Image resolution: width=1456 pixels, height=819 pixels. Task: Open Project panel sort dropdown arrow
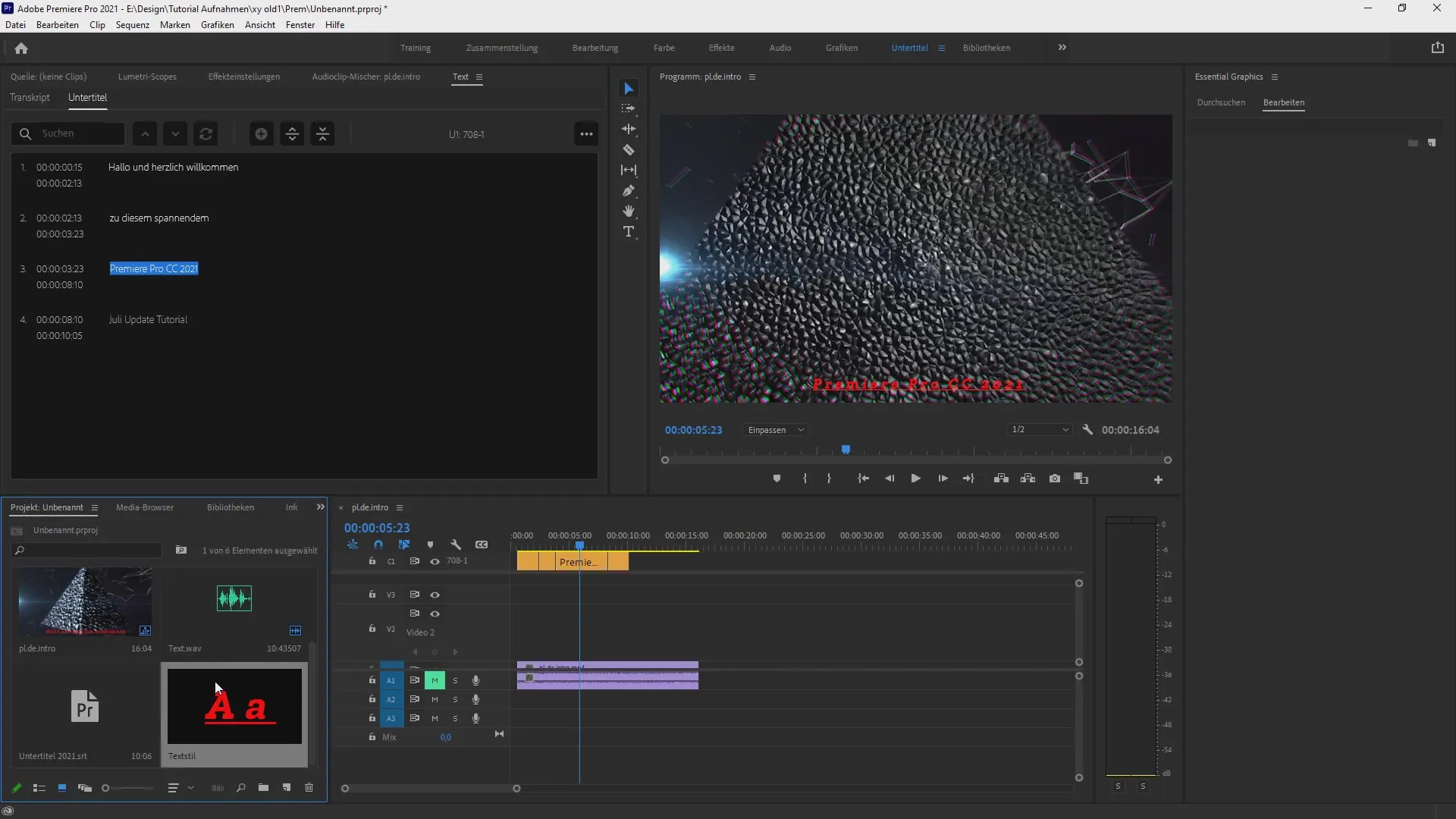coord(190,788)
